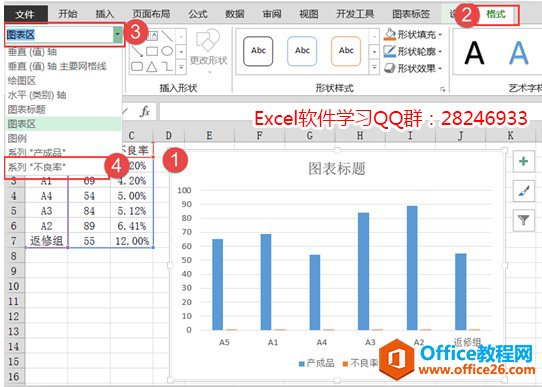This screenshot has height=387, width=542.
Task: Switch to the 开始 ribbon tab
Action: (68, 14)
